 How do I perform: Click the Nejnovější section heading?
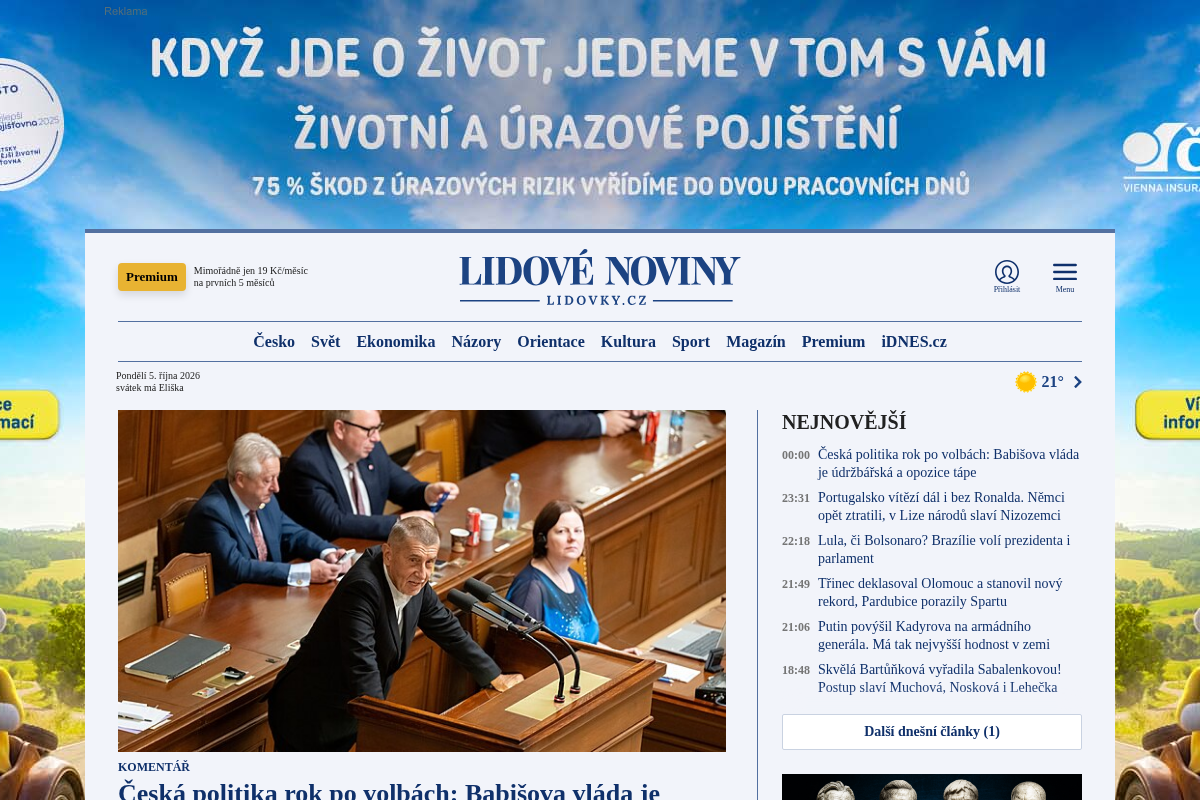click(844, 422)
